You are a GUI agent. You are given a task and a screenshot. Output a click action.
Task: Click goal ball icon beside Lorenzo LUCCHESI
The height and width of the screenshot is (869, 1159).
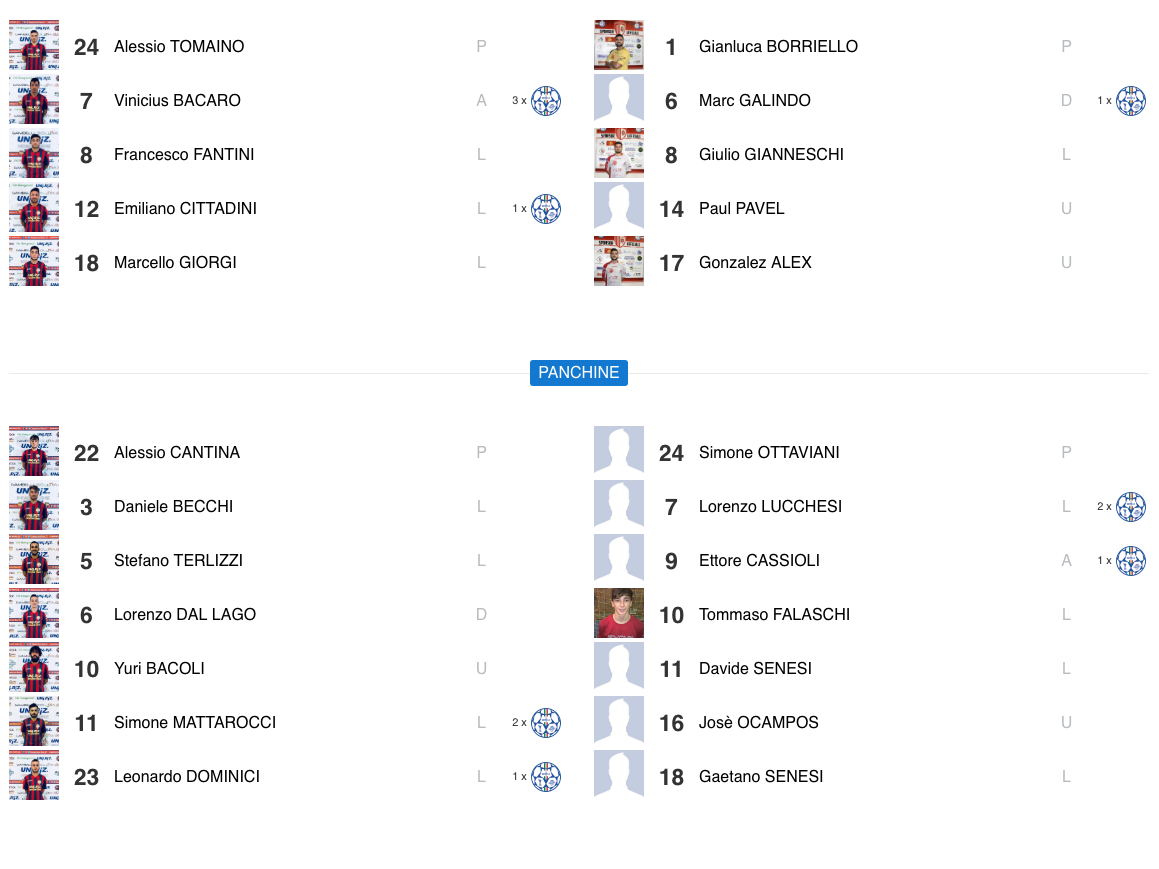click(1131, 507)
